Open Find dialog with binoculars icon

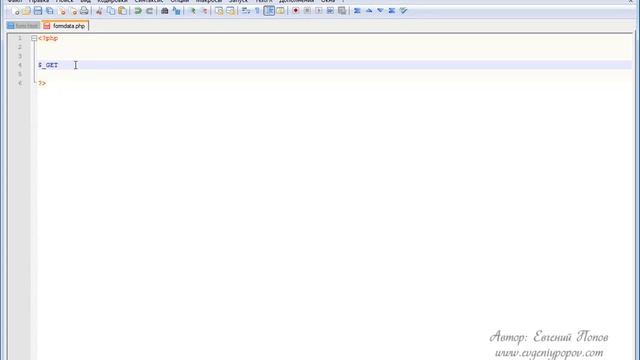[164, 11]
